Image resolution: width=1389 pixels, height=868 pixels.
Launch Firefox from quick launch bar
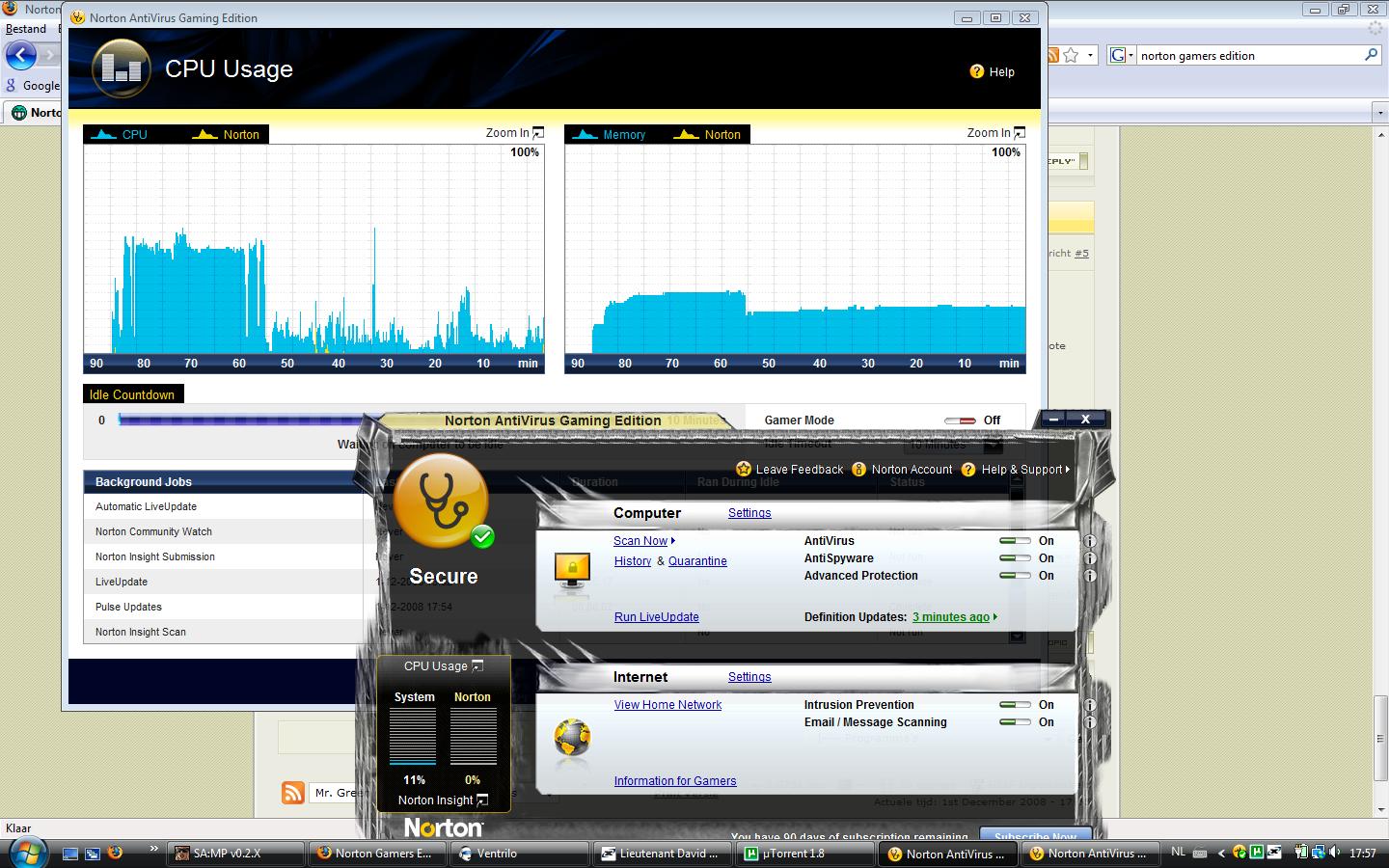click(116, 854)
